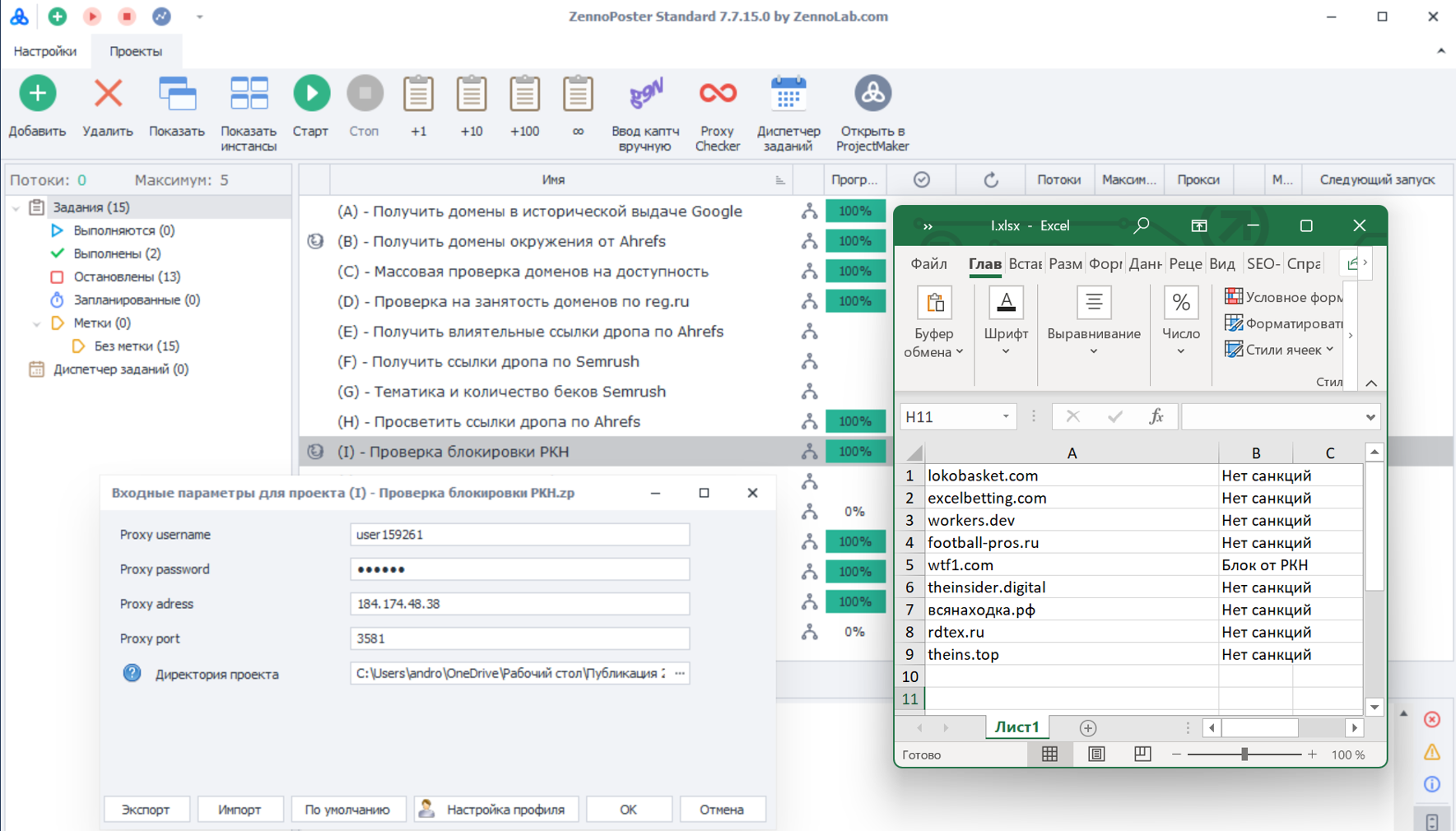Click the blue round icon in title bar

(161, 16)
